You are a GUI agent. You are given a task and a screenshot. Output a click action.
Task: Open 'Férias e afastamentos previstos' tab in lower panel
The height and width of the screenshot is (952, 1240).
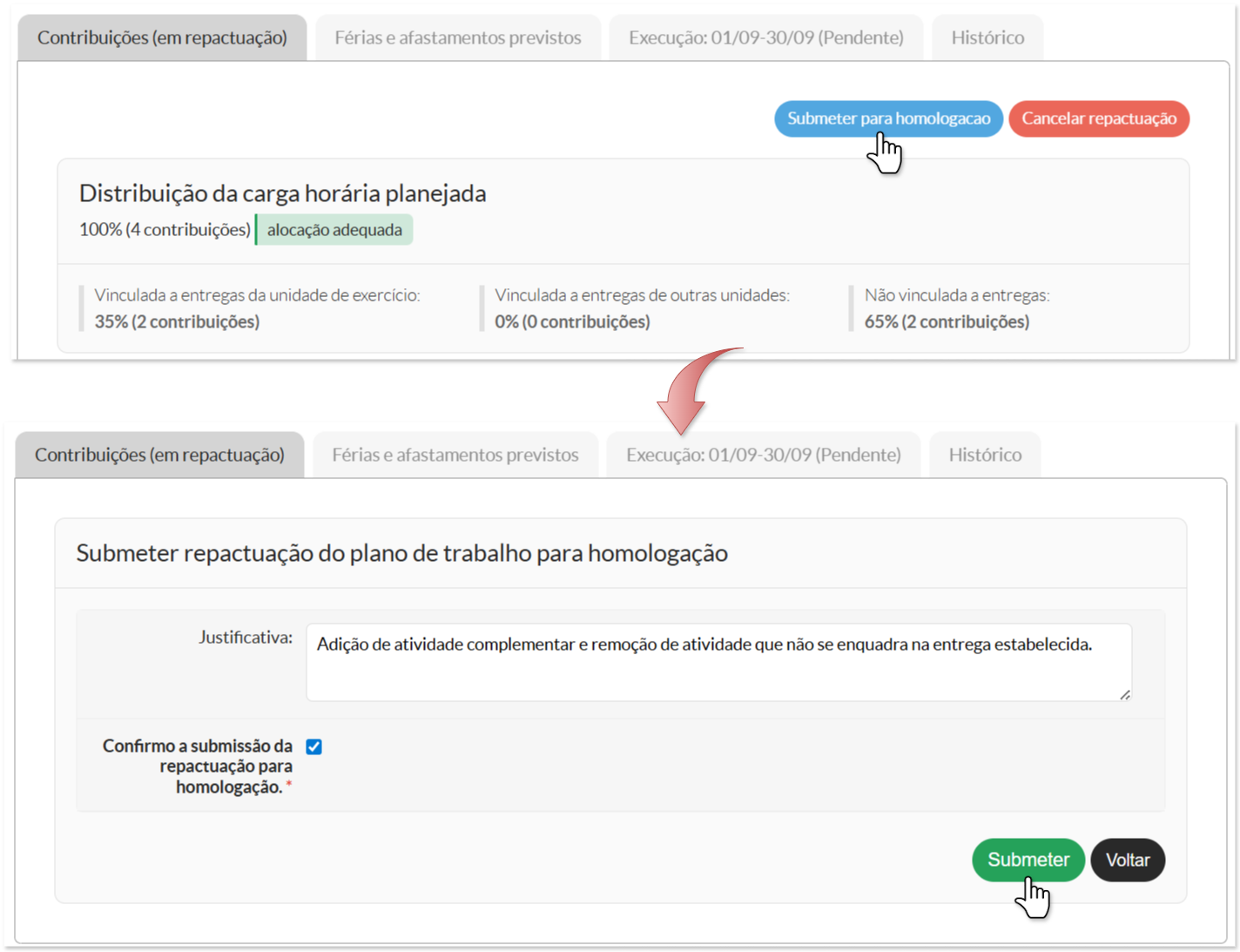tap(455, 455)
